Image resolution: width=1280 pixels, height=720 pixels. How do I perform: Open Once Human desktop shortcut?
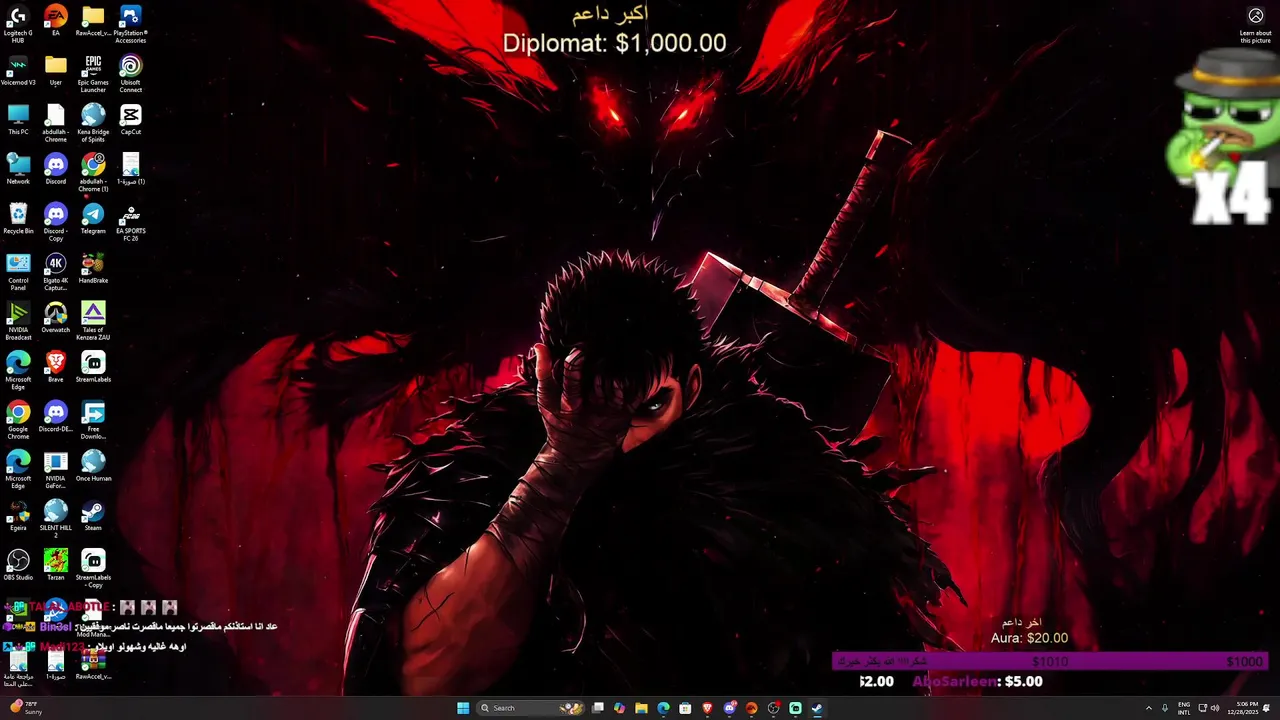[93, 467]
